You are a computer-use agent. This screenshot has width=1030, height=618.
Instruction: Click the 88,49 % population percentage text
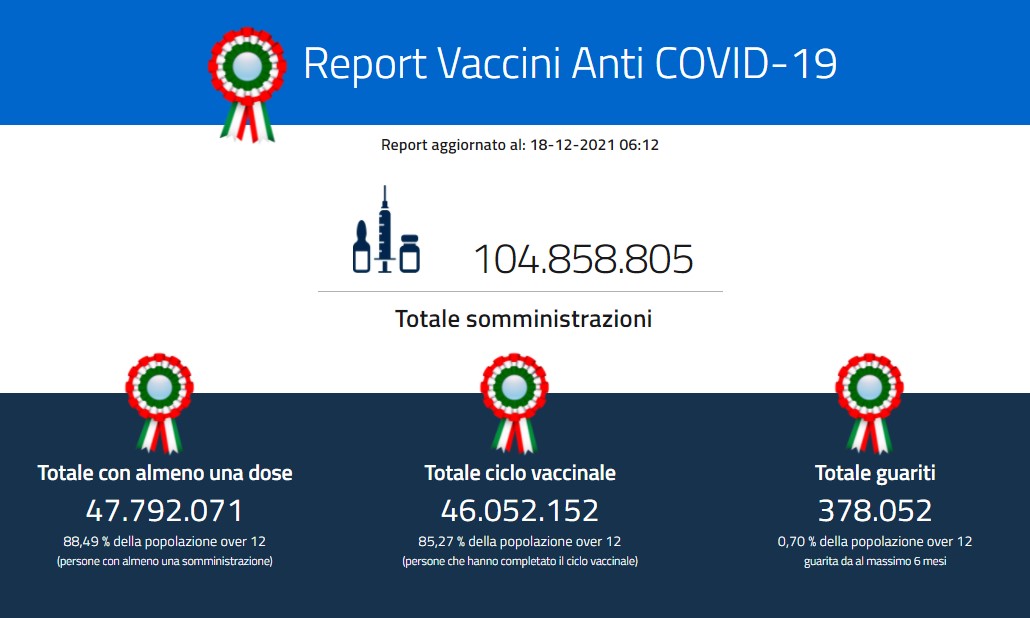(x=165, y=541)
